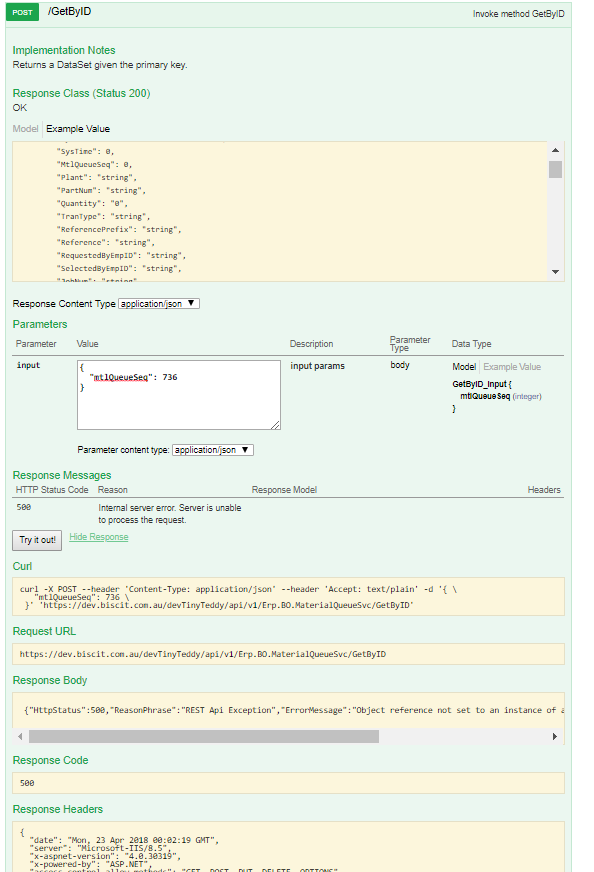Click the Response Body error JSON text
The height and width of the screenshot is (872, 594).
[294, 710]
